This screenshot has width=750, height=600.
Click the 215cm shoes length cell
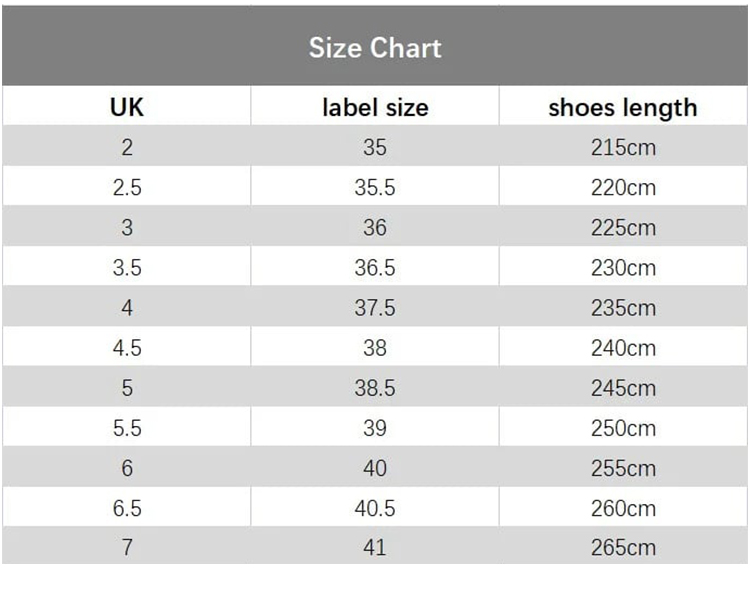pyautogui.click(x=622, y=147)
